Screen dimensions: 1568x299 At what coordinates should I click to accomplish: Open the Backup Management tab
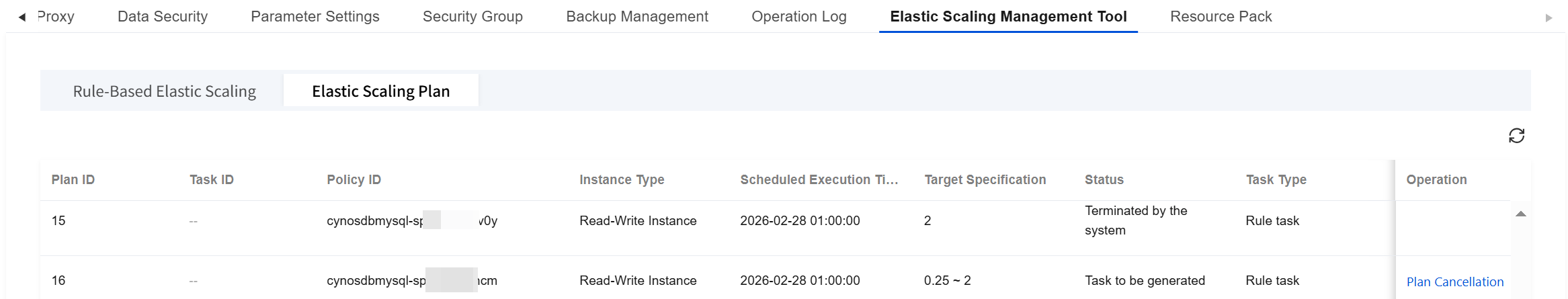coord(636,17)
